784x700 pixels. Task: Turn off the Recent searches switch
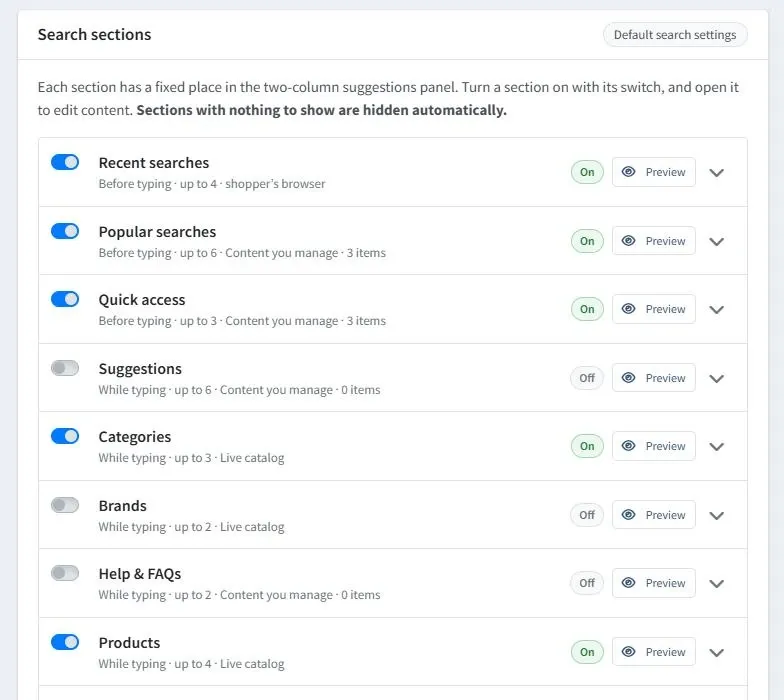point(65,162)
